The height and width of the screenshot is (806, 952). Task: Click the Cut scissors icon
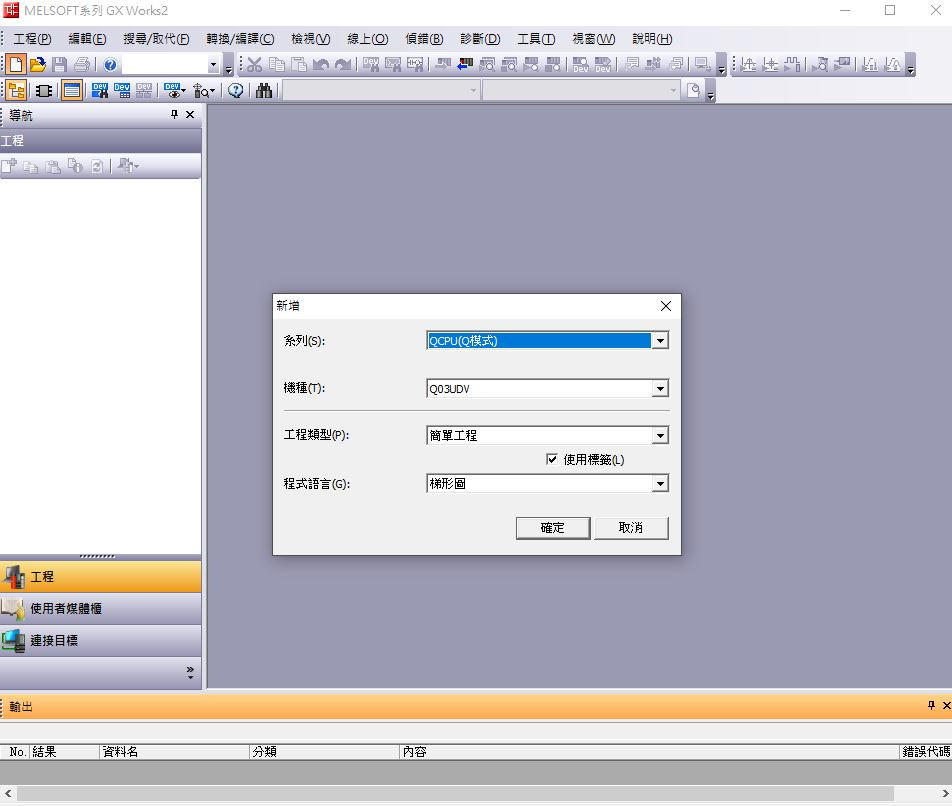(254, 64)
